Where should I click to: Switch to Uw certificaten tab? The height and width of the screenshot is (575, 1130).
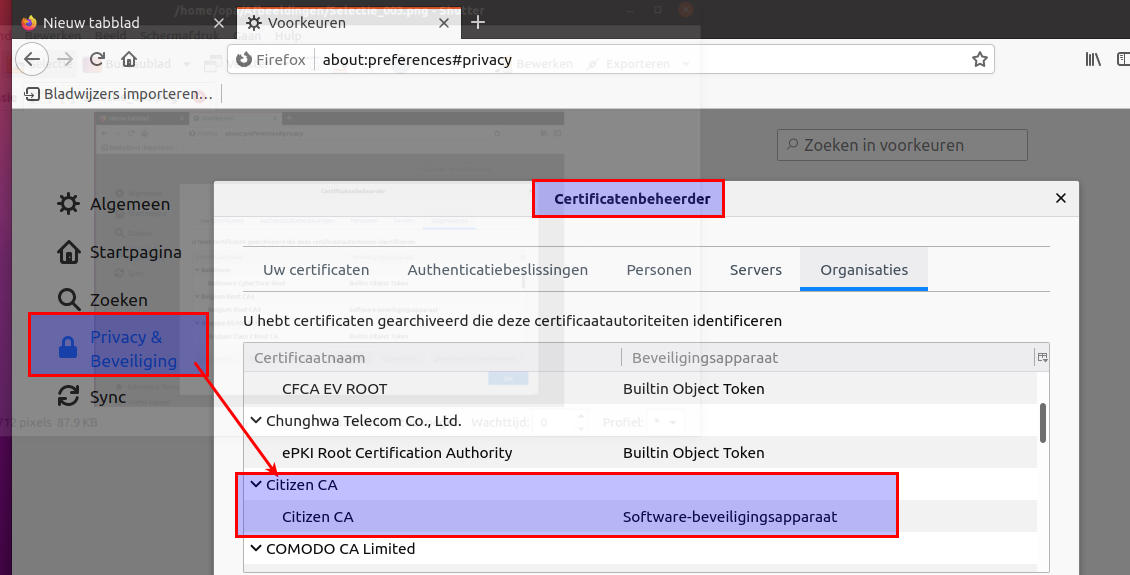(316, 269)
